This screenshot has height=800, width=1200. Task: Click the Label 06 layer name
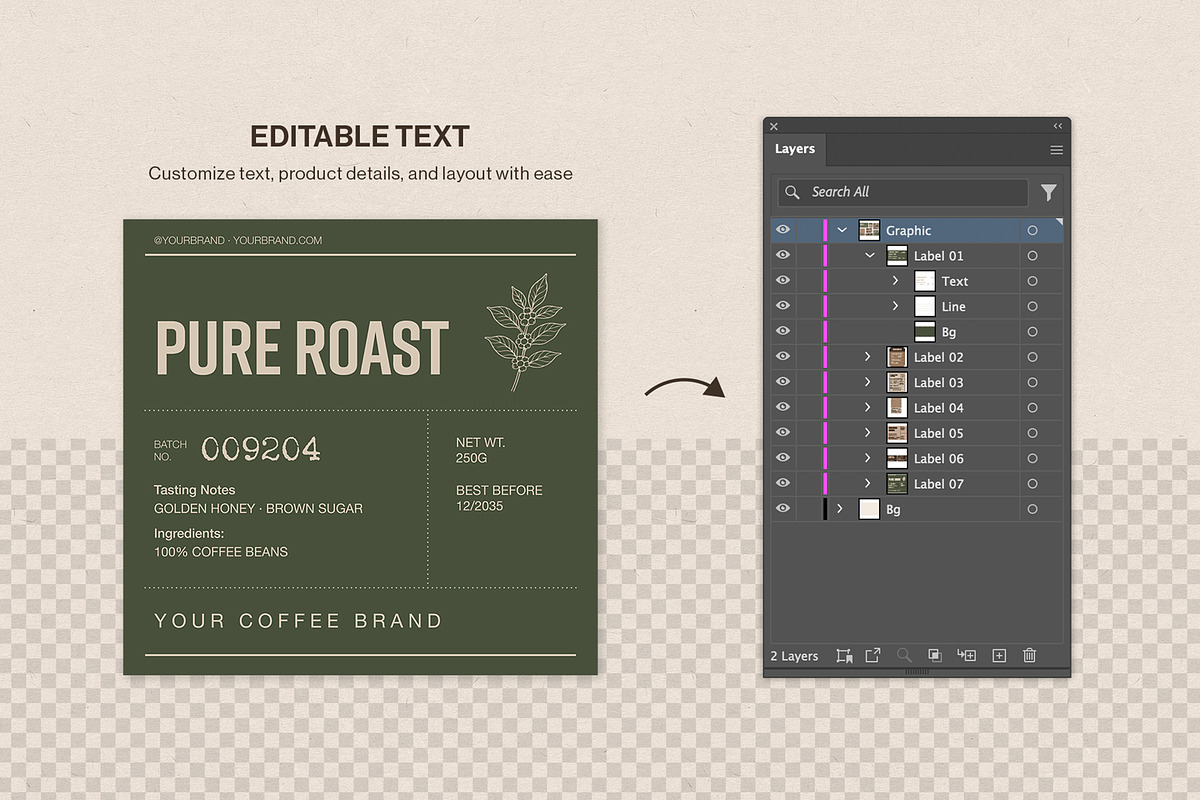(938, 458)
